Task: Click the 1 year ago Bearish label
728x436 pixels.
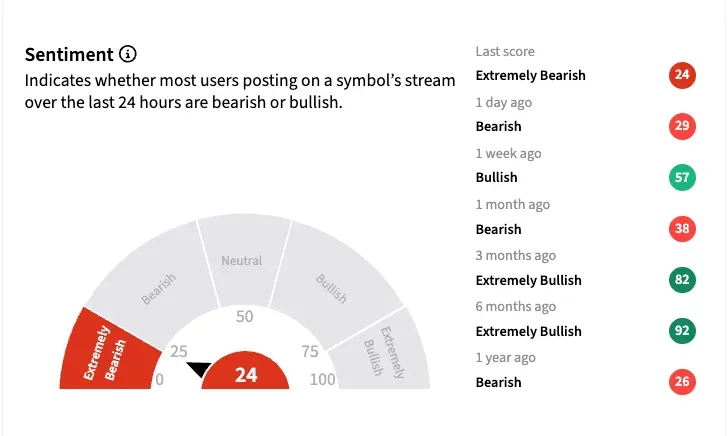Action: (498, 382)
